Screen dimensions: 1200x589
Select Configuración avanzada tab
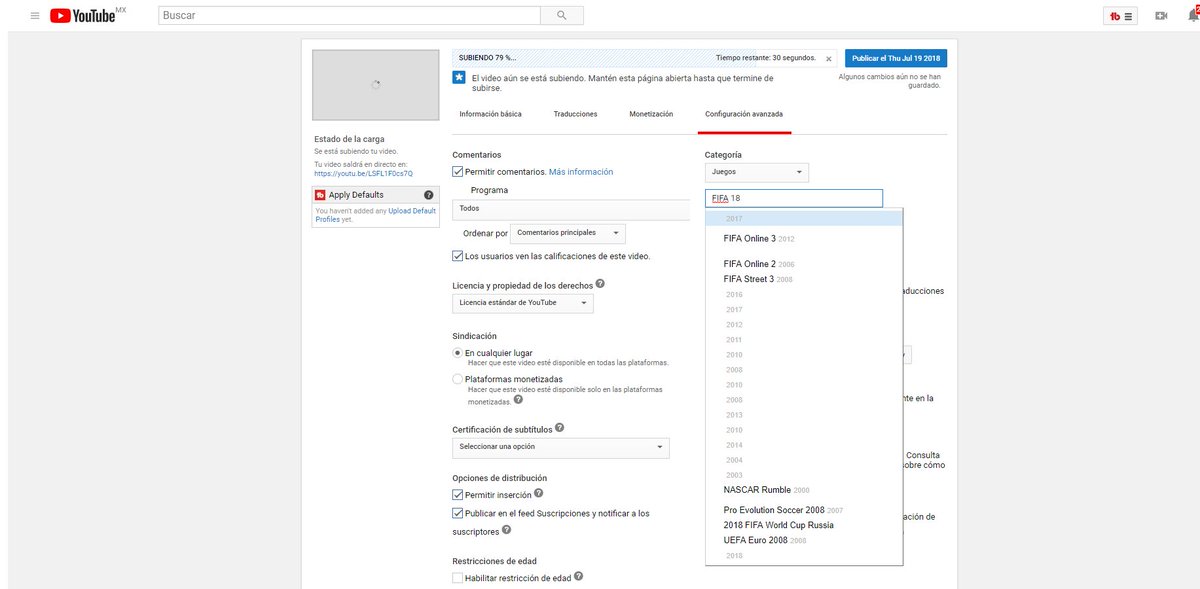tap(744, 114)
